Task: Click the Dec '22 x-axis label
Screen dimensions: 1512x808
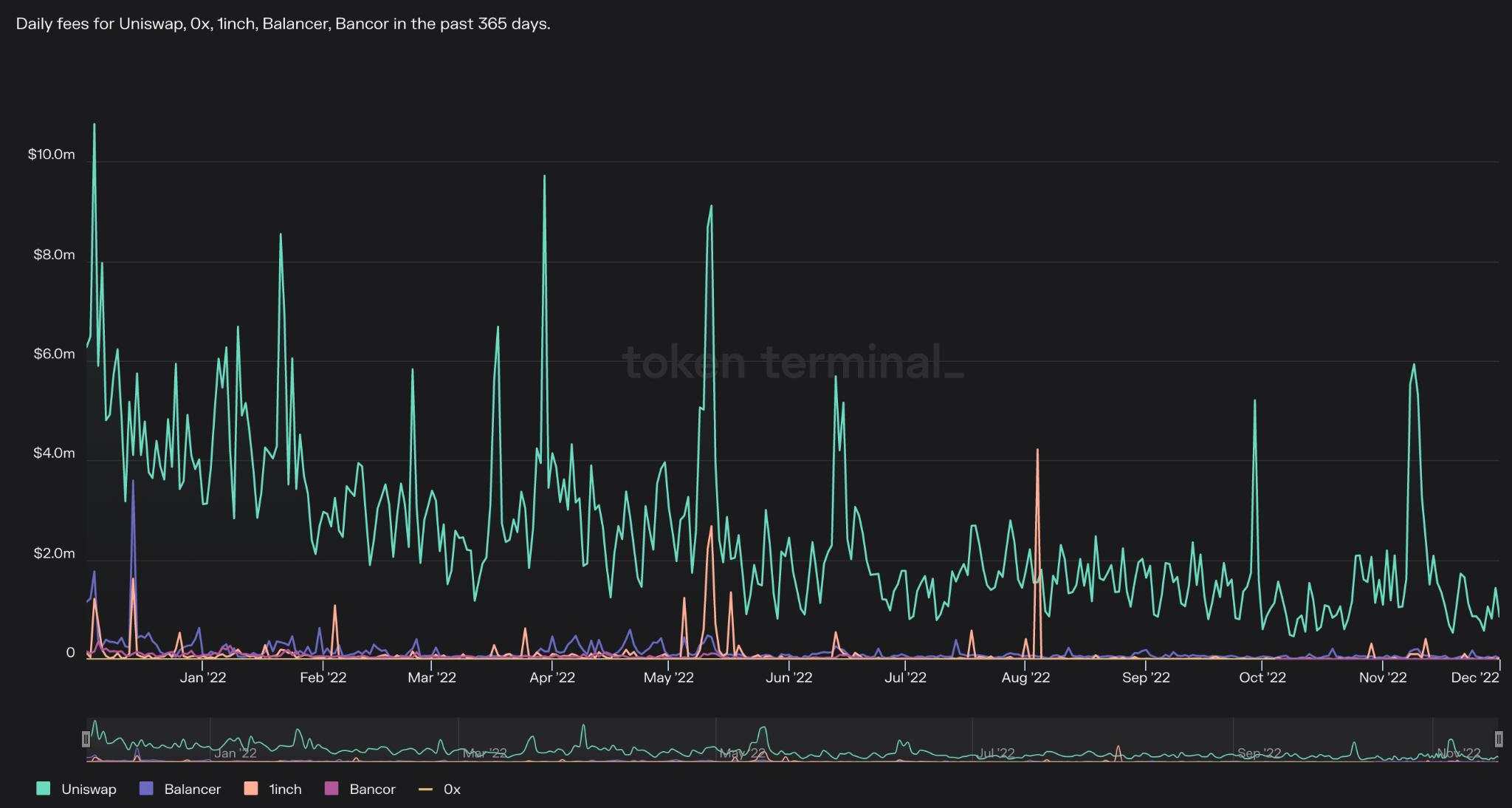Action: click(1475, 678)
